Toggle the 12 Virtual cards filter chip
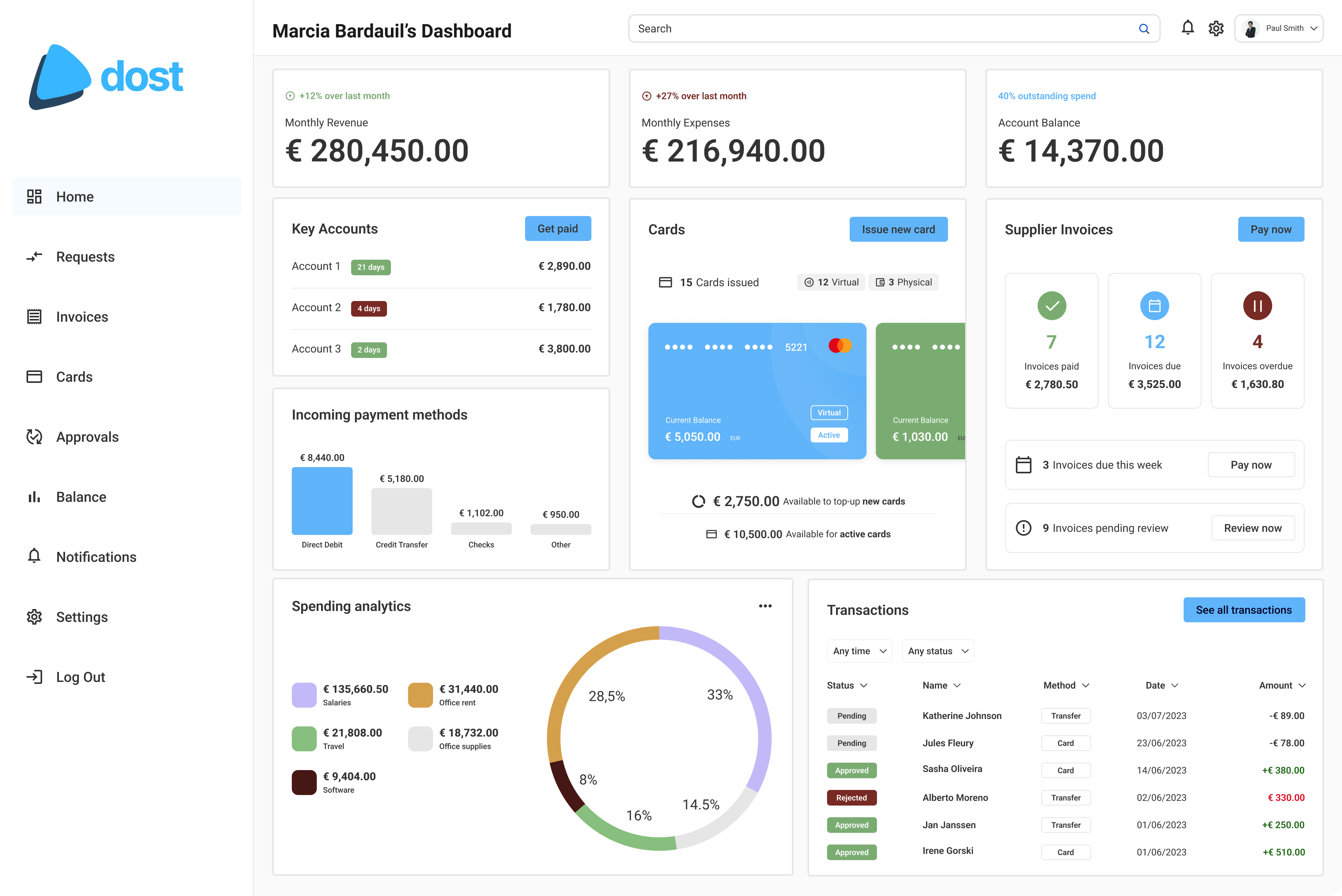Image resolution: width=1342 pixels, height=896 pixels. pyautogui.click(x=831, y=282)
